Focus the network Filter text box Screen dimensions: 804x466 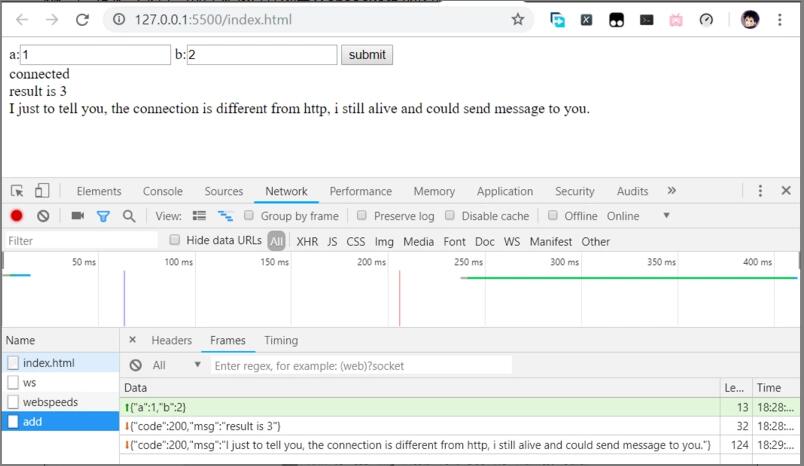(81, 240)
